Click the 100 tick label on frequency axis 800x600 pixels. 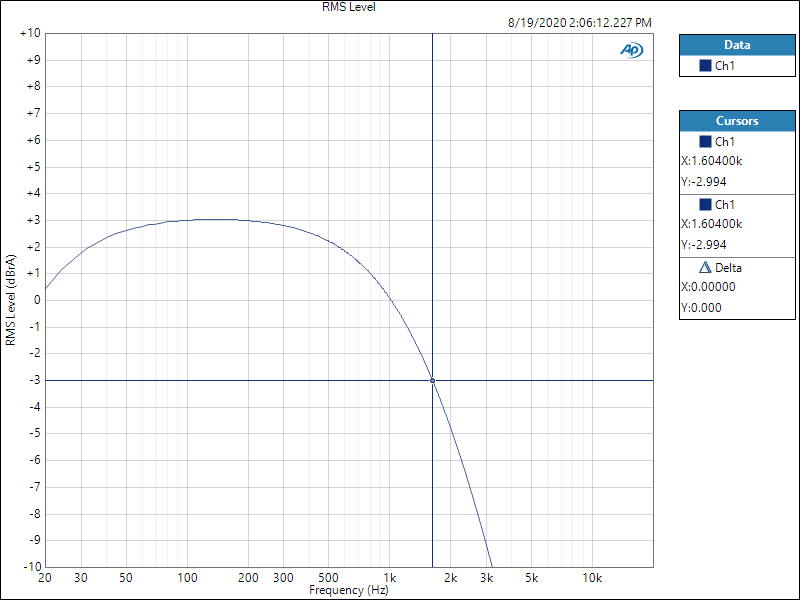point(187,578)
